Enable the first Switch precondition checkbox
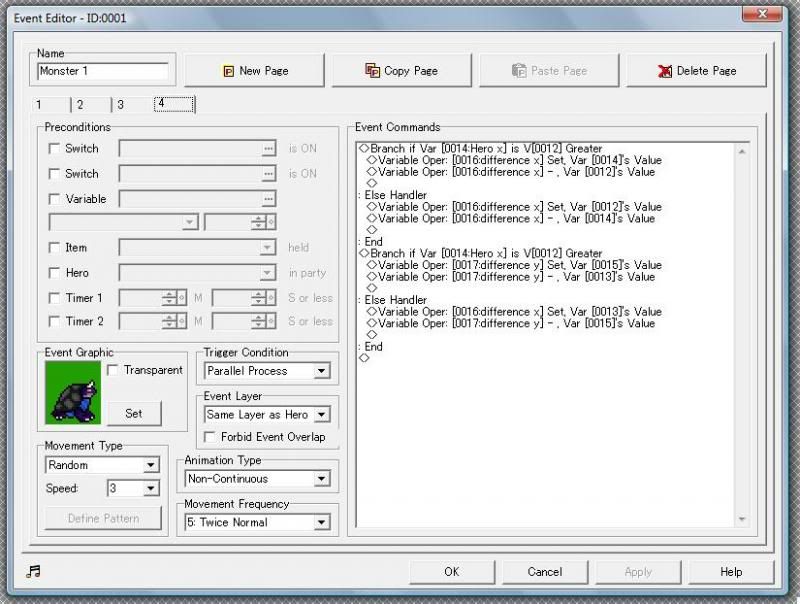Viewport: 800px width, 604px height. pos(55,149)
